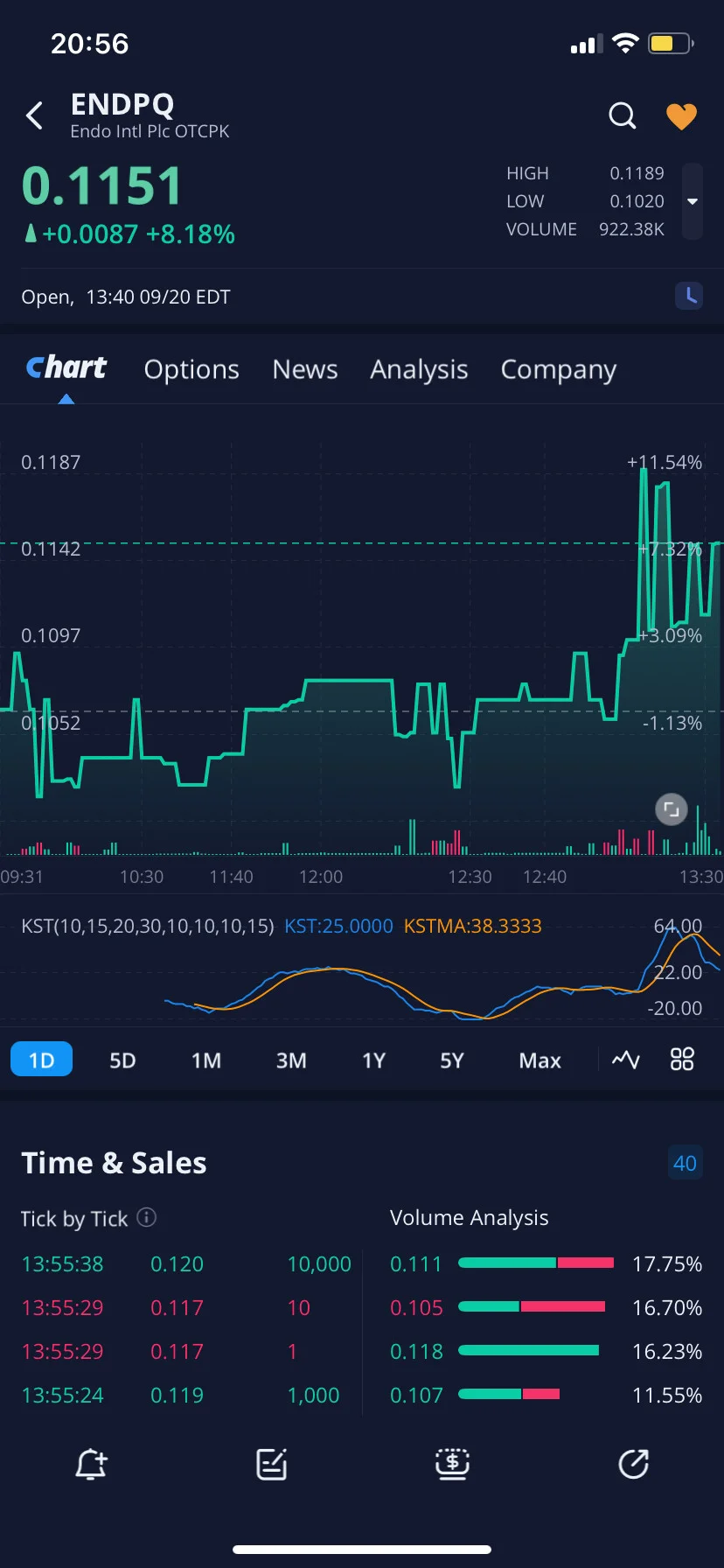Open the News tab
The width and height of the screenshot is (724, 1568).
(305, 369)
